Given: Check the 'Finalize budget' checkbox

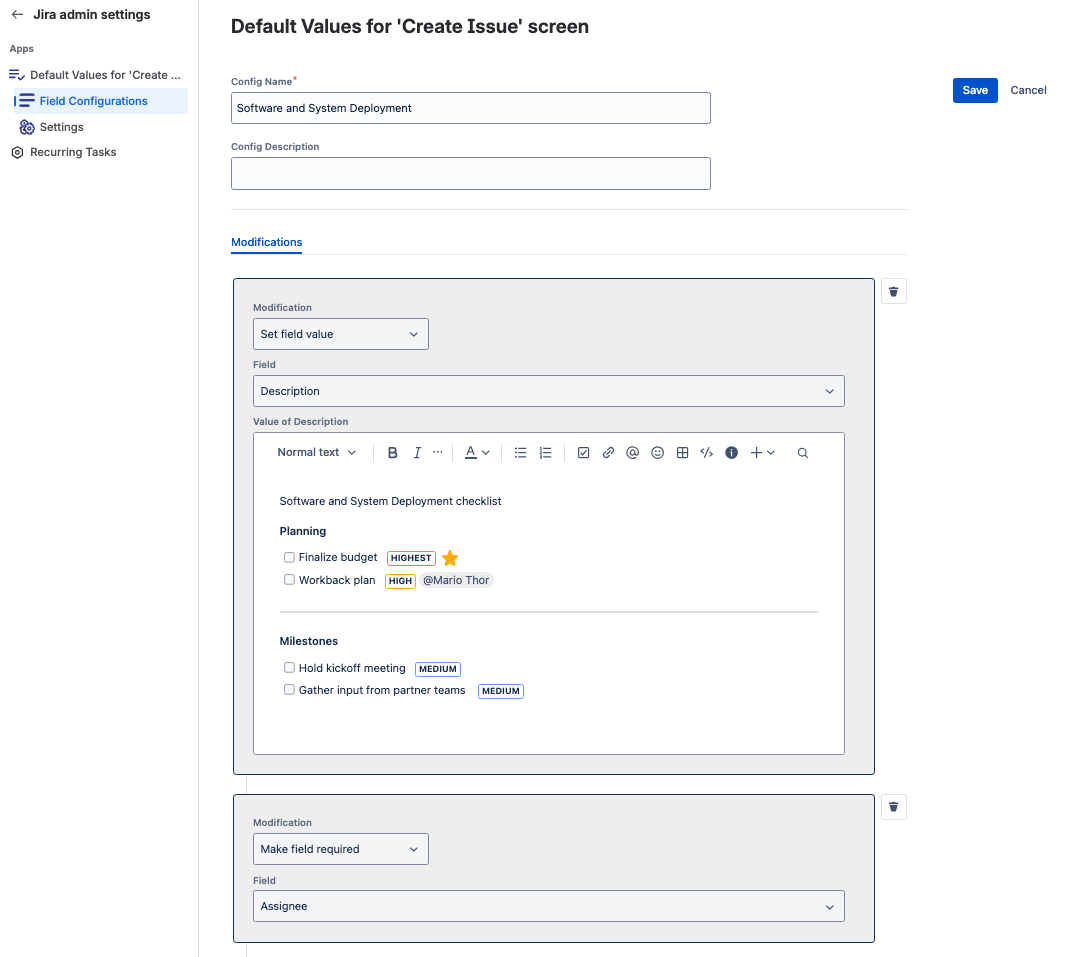Looking at the screenshot, I should point(289,557).
